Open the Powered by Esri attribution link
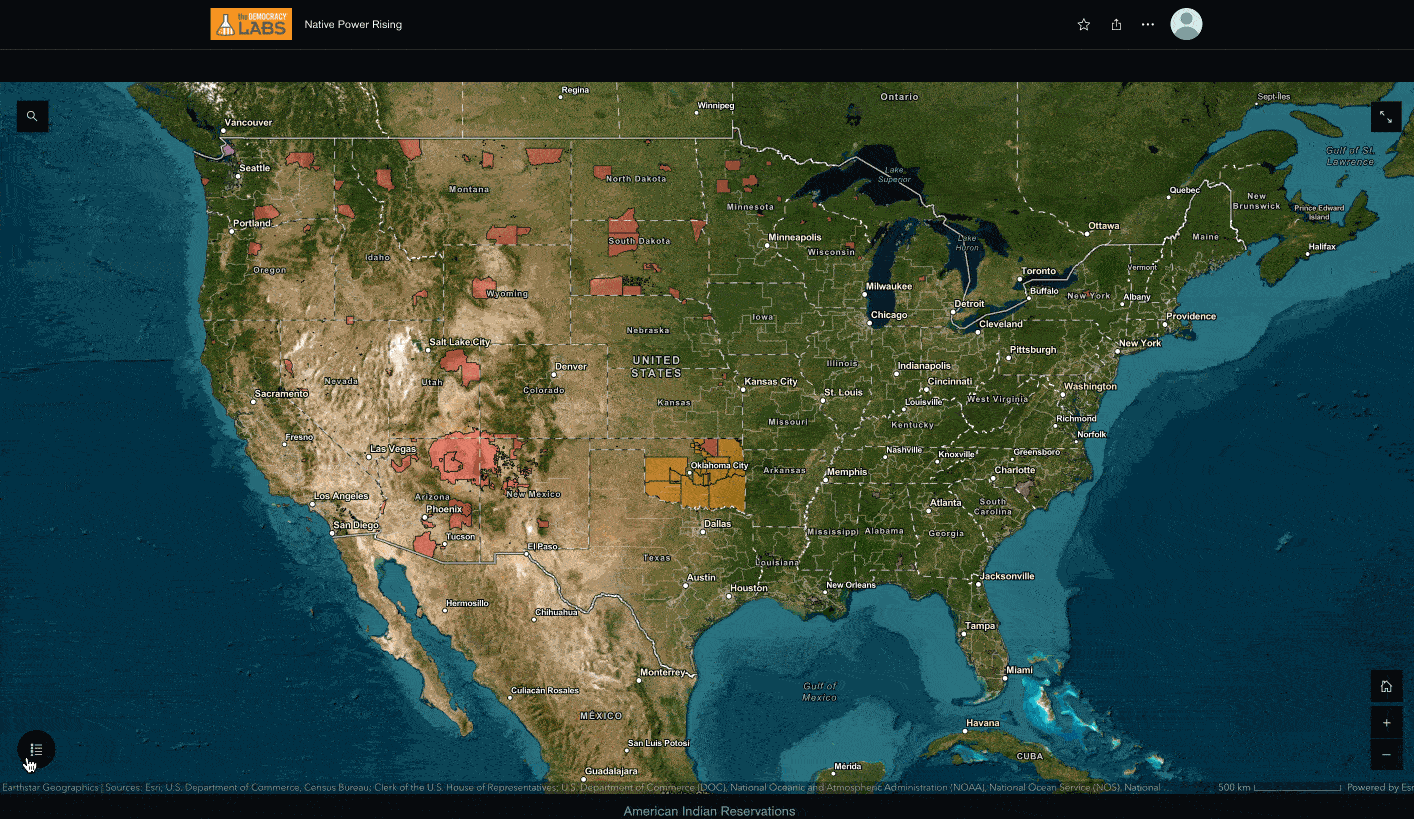The width and height of the screenshot is (1414, 819). click(1380, 787)
